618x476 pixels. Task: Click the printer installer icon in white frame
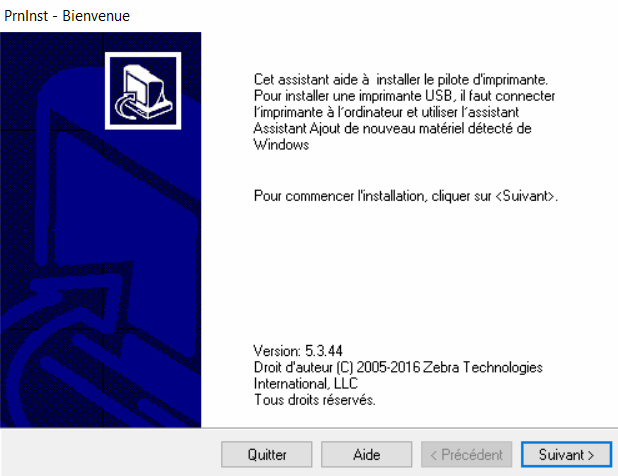click(143, 91)
